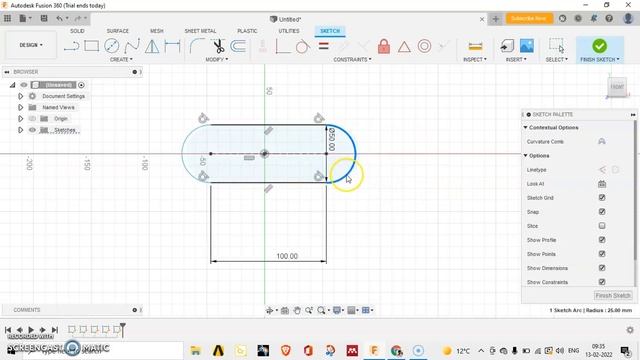Apply the Fix/Unfix lock constraint
640x360 pixels.
[384, 46]
